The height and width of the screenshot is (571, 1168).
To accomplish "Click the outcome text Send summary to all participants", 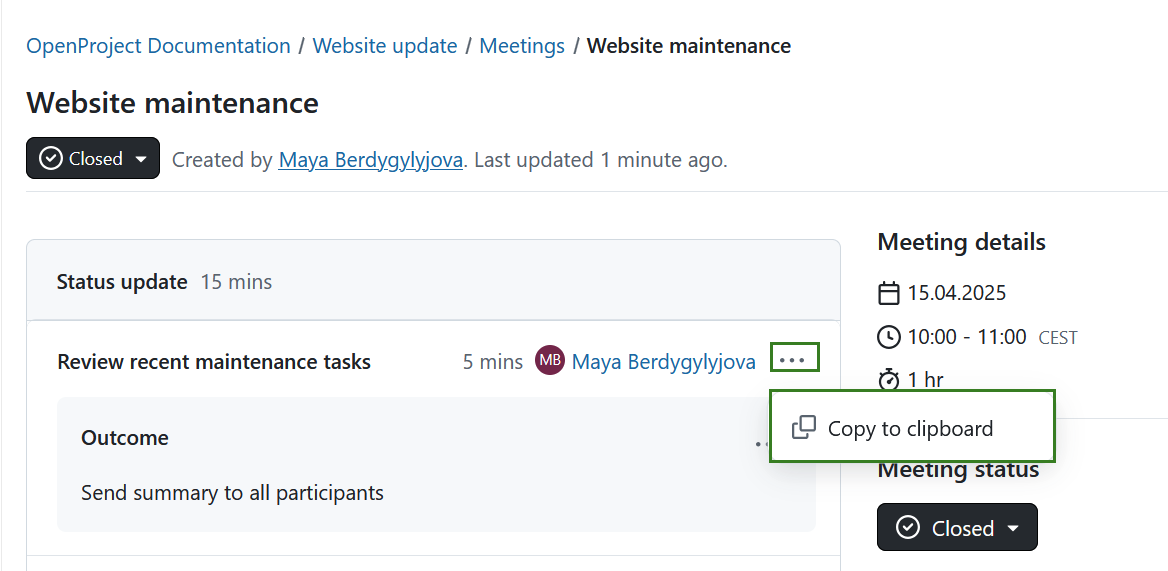I will (232, 493).
